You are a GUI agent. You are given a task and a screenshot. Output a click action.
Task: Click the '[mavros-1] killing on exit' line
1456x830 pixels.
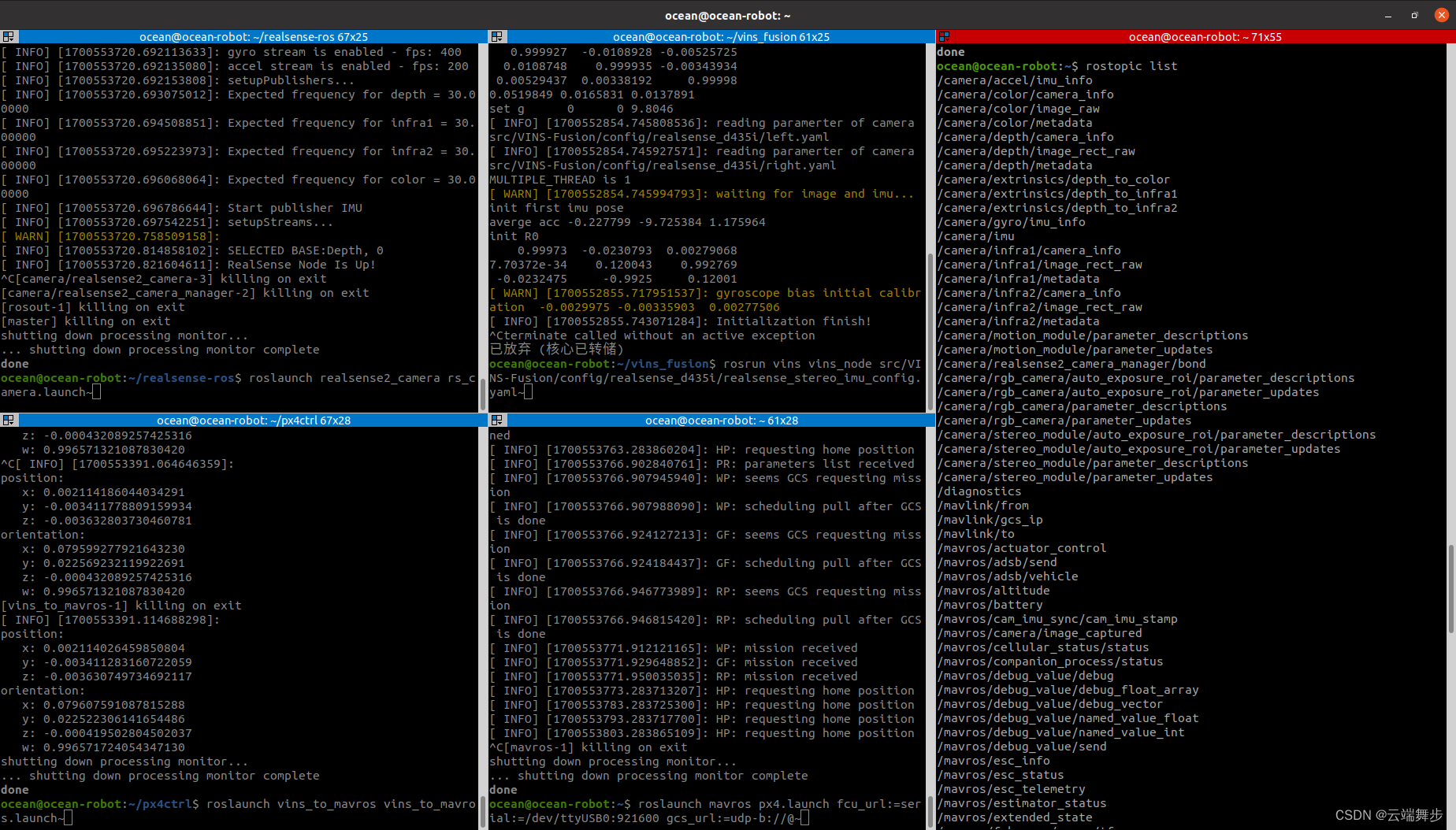click(x=589, y=747)
